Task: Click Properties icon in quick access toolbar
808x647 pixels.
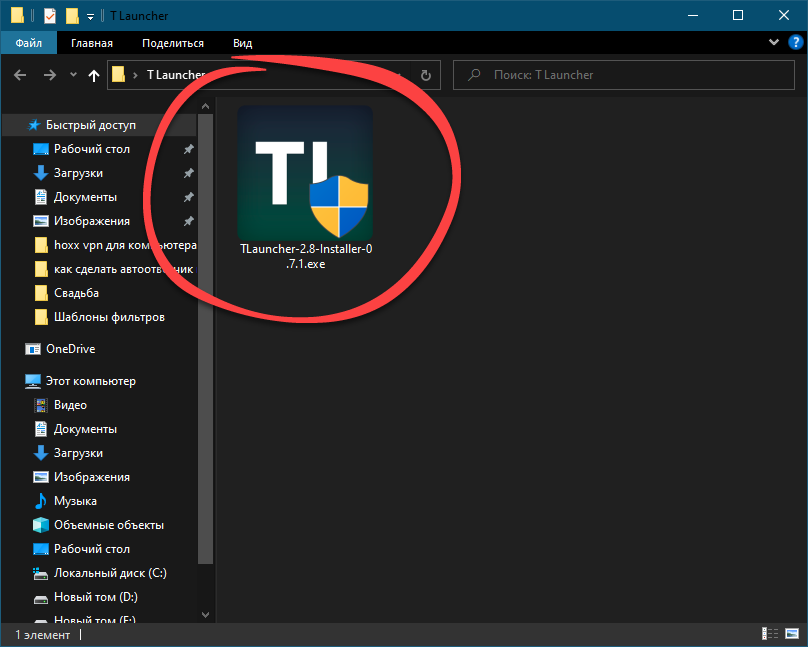Action: (49, 16)
